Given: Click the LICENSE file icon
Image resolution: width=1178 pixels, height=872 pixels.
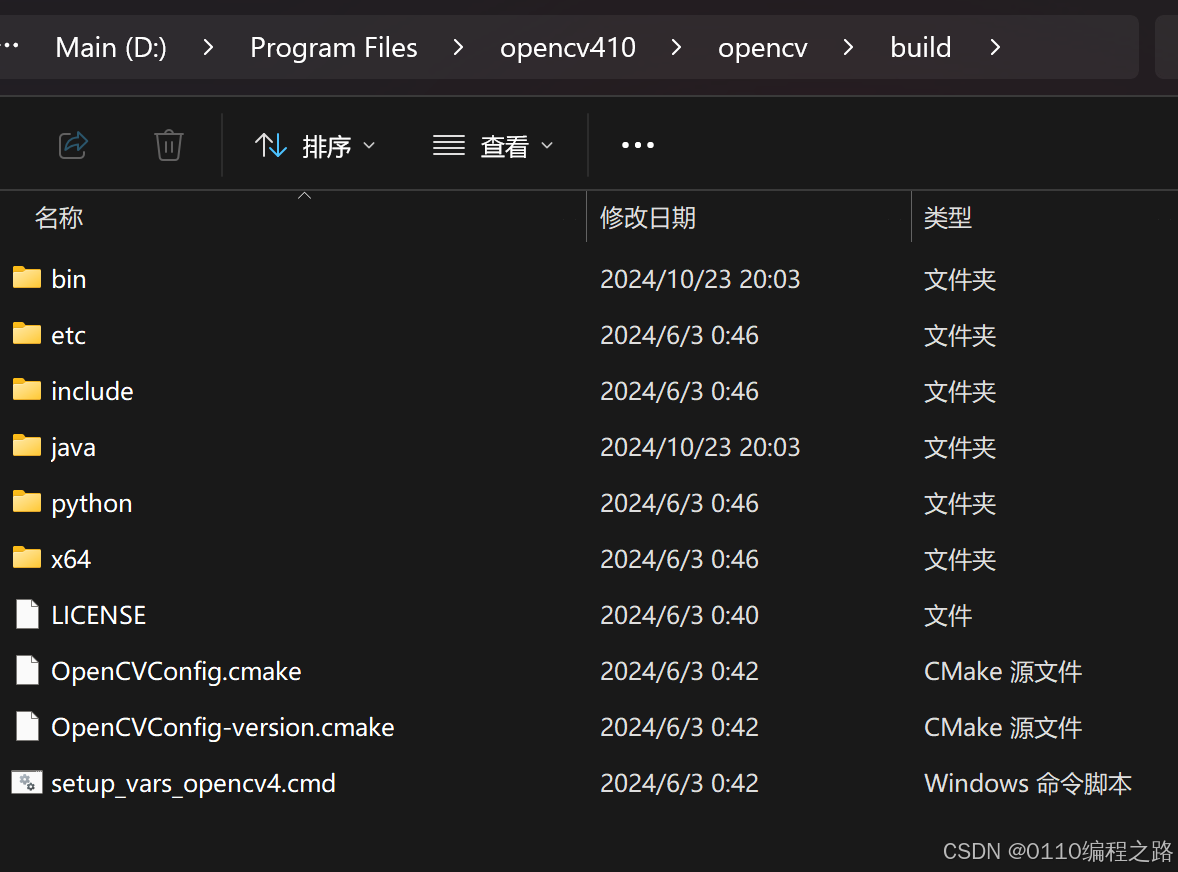Looking at the screenshot, I should click(x=26, y=614).
